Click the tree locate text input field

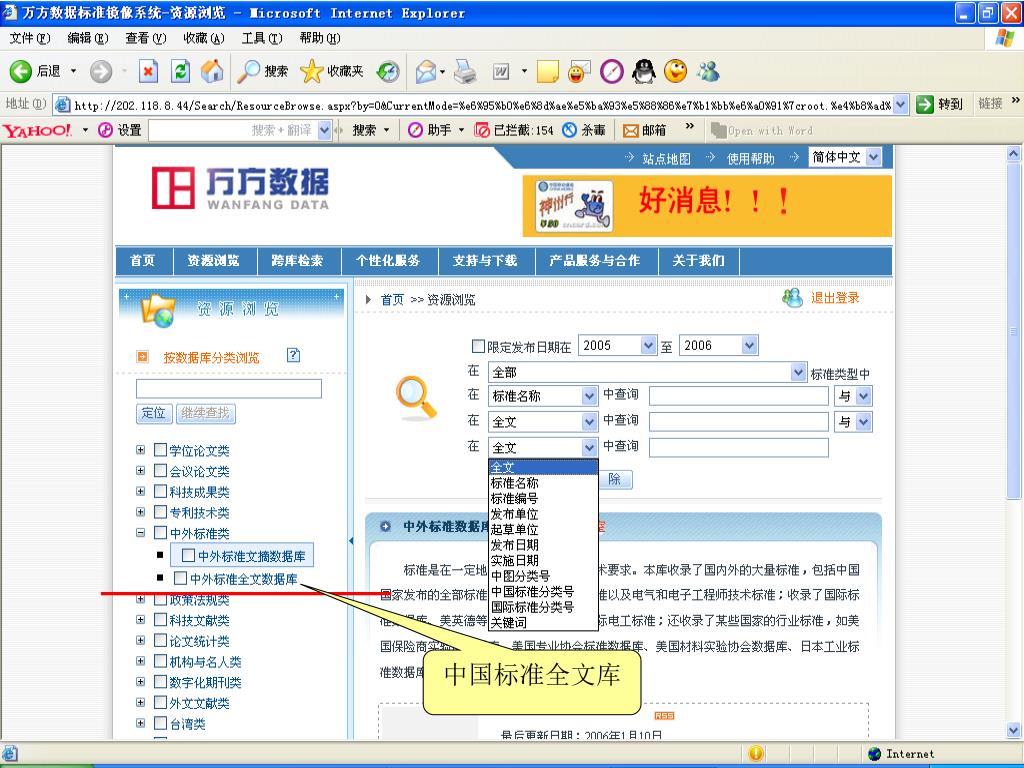tap(229, 389)
